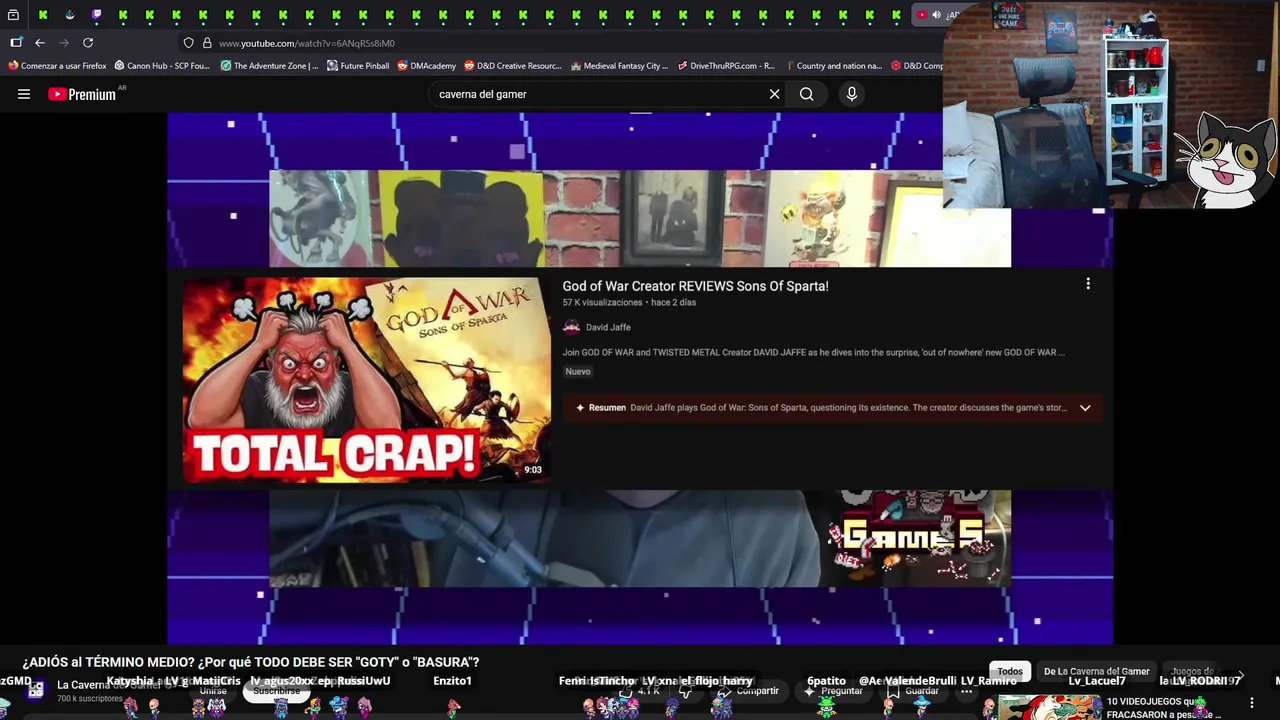Select De La Caverna del Gamer chip
This screenshot has width=1280, height=720.
tap(1096, 671)
